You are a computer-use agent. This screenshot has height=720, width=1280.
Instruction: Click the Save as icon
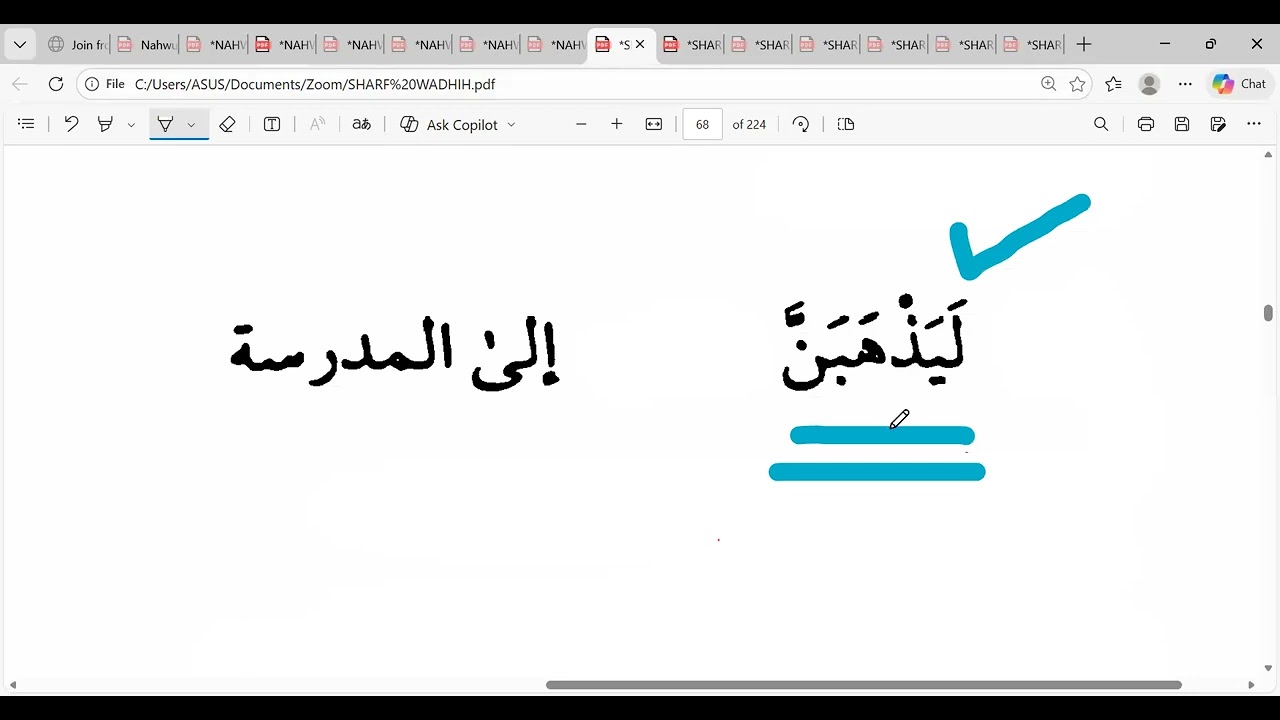(x=1218, y=124)
